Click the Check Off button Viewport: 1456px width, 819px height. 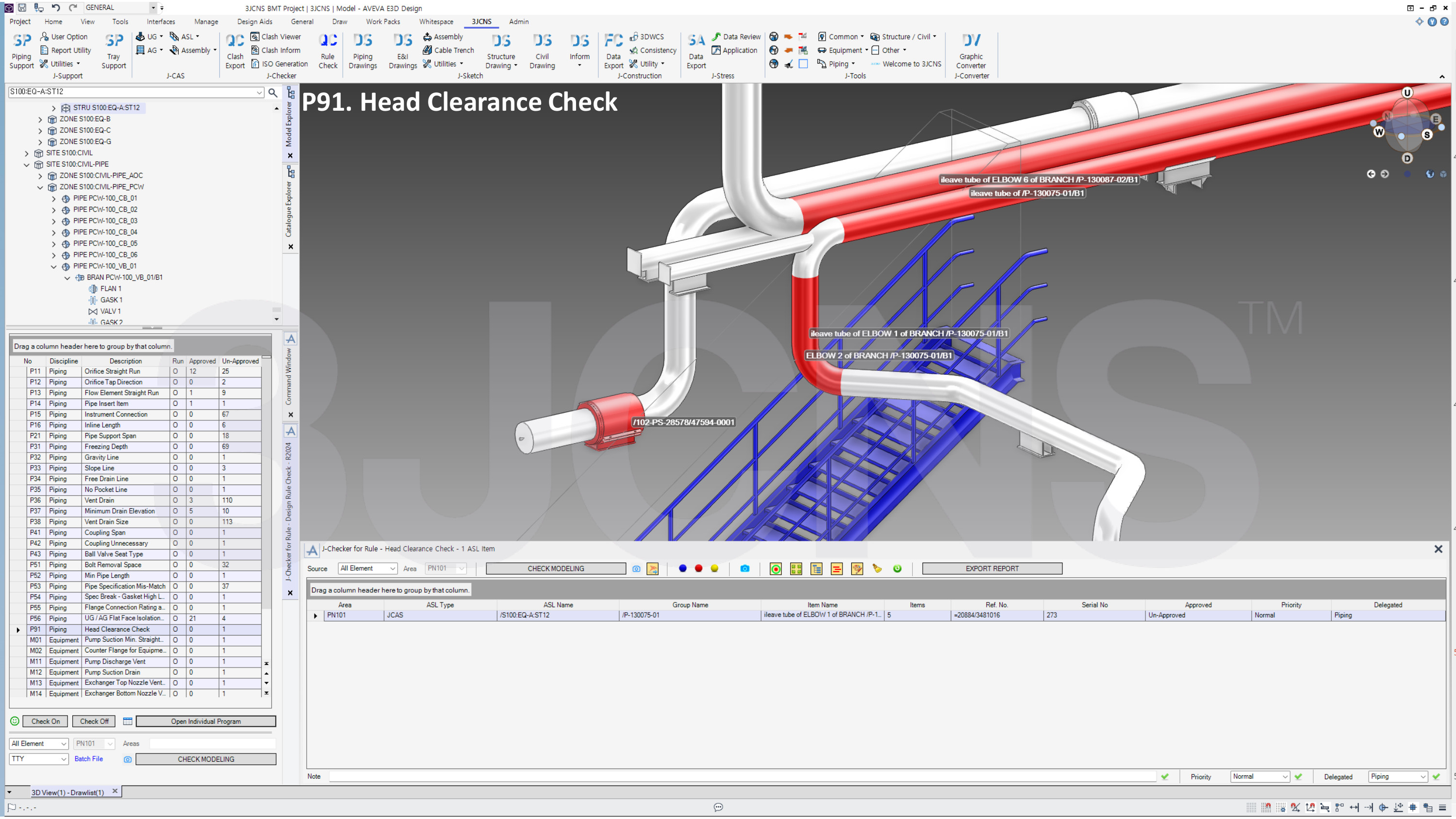point(94,722)
